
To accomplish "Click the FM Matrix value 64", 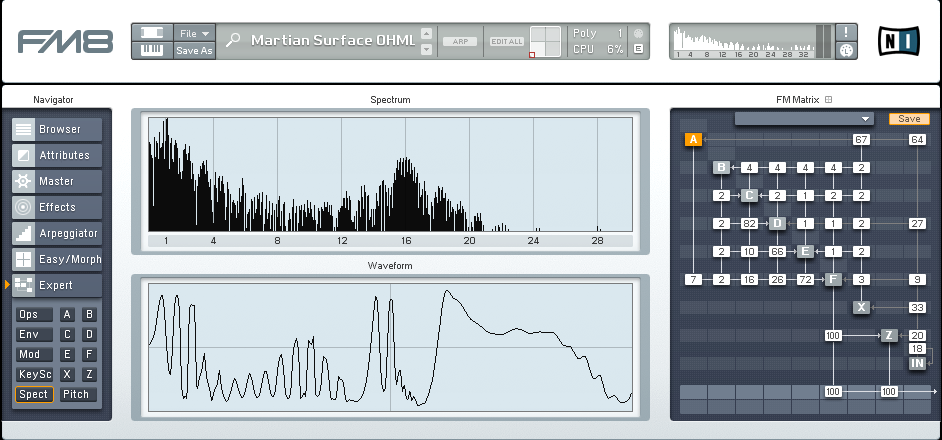I will coord(917,140).
